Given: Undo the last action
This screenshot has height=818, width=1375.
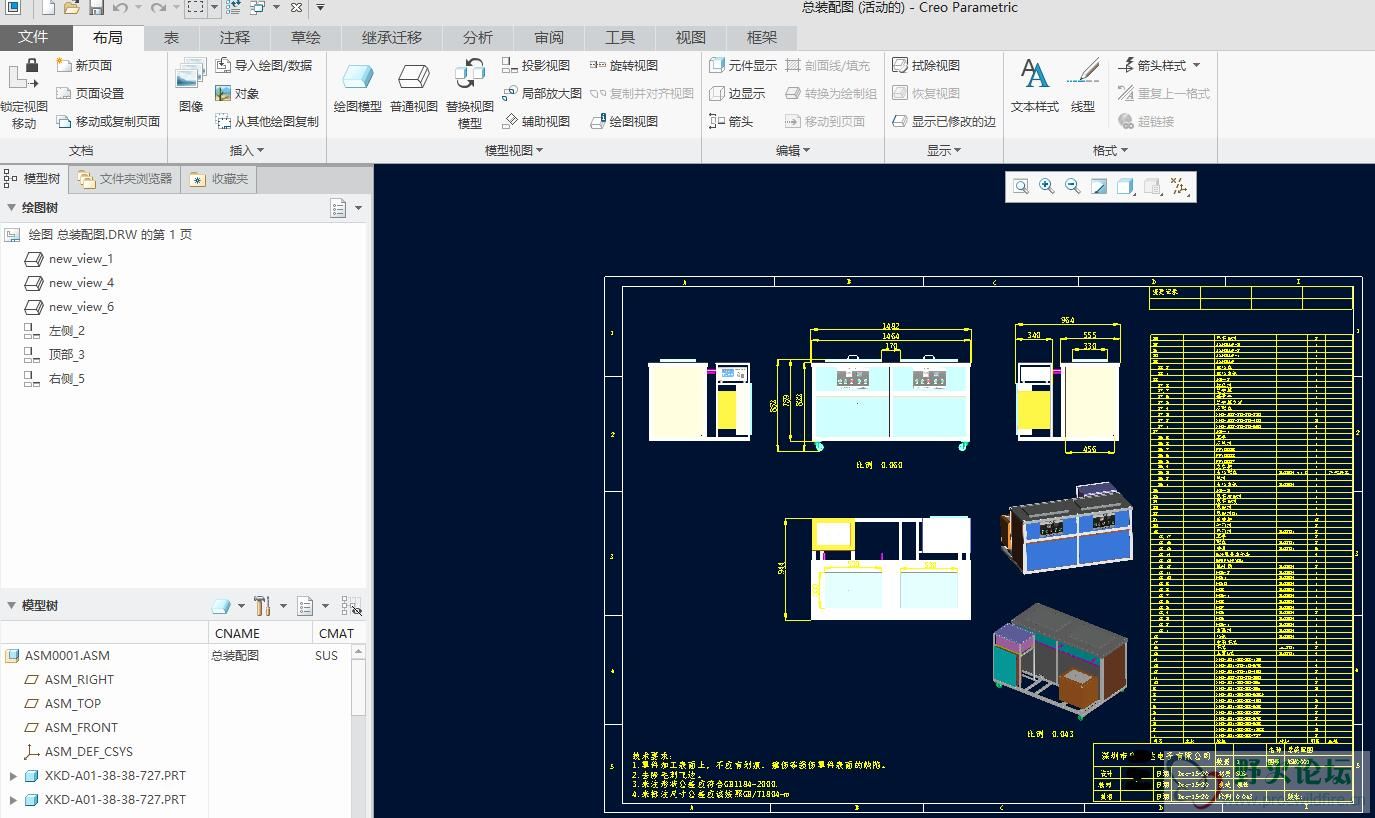Looking at the screenshot, I should tap(120, 8).
